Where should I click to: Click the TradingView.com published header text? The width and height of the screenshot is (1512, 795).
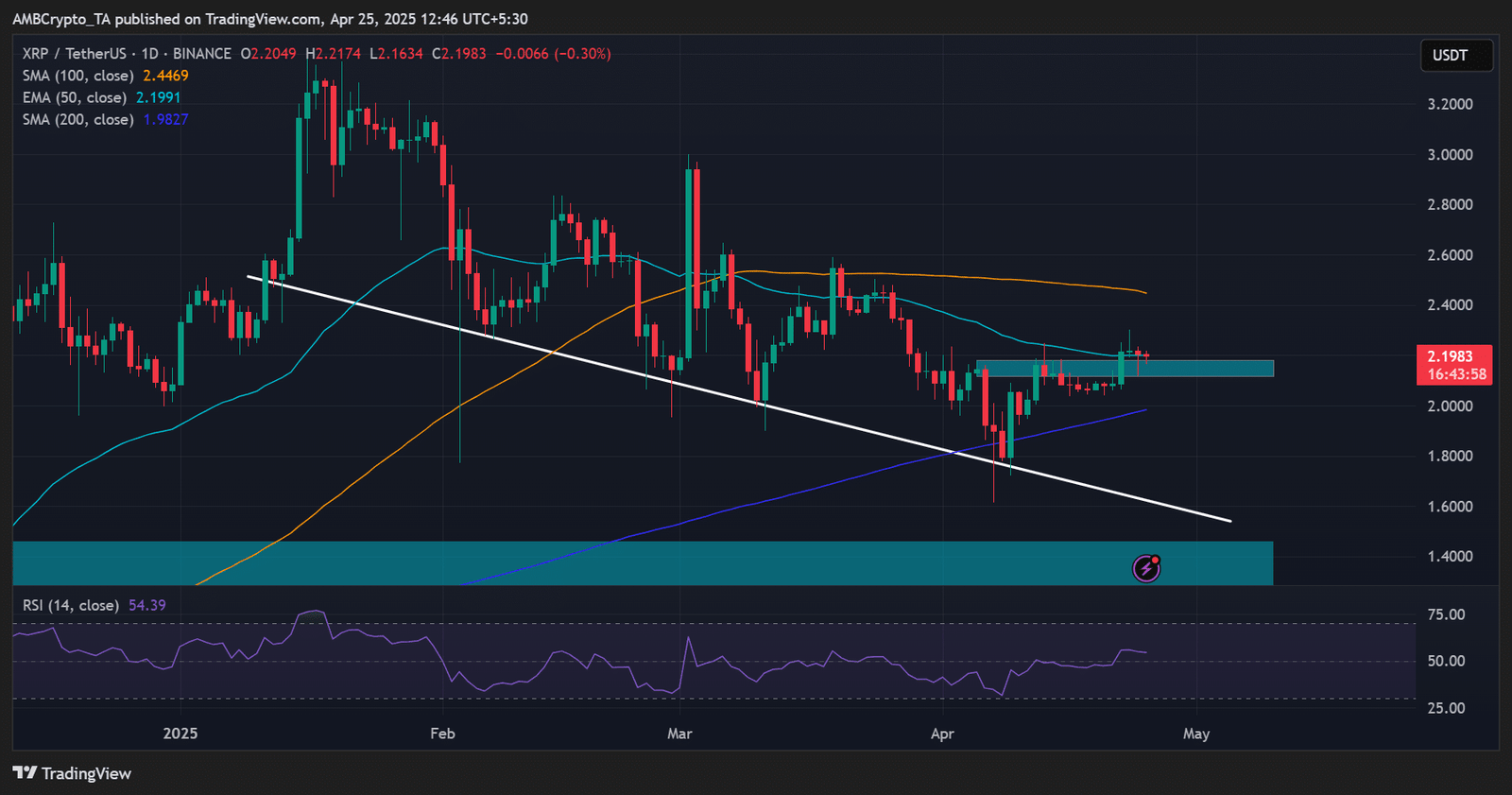pyautogui.click(x=270, y=19)
